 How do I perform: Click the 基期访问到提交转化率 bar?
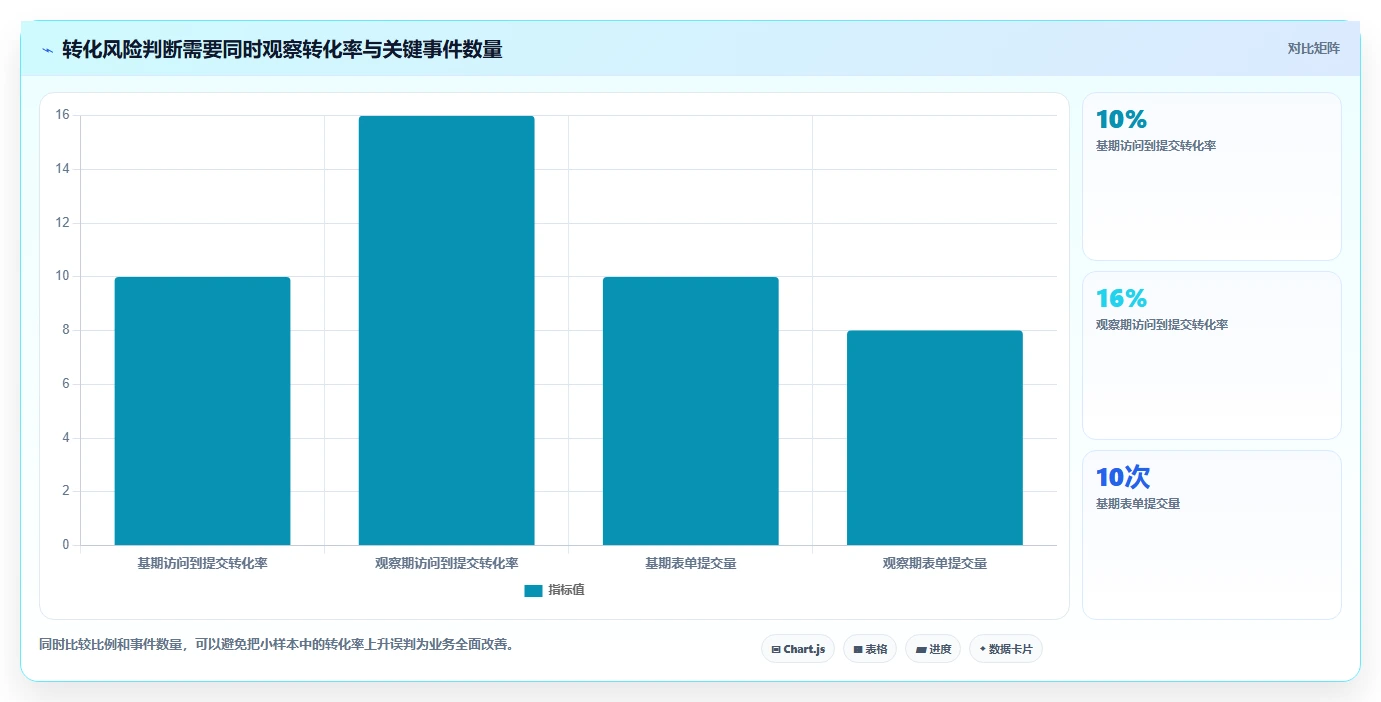coord(203,411)
